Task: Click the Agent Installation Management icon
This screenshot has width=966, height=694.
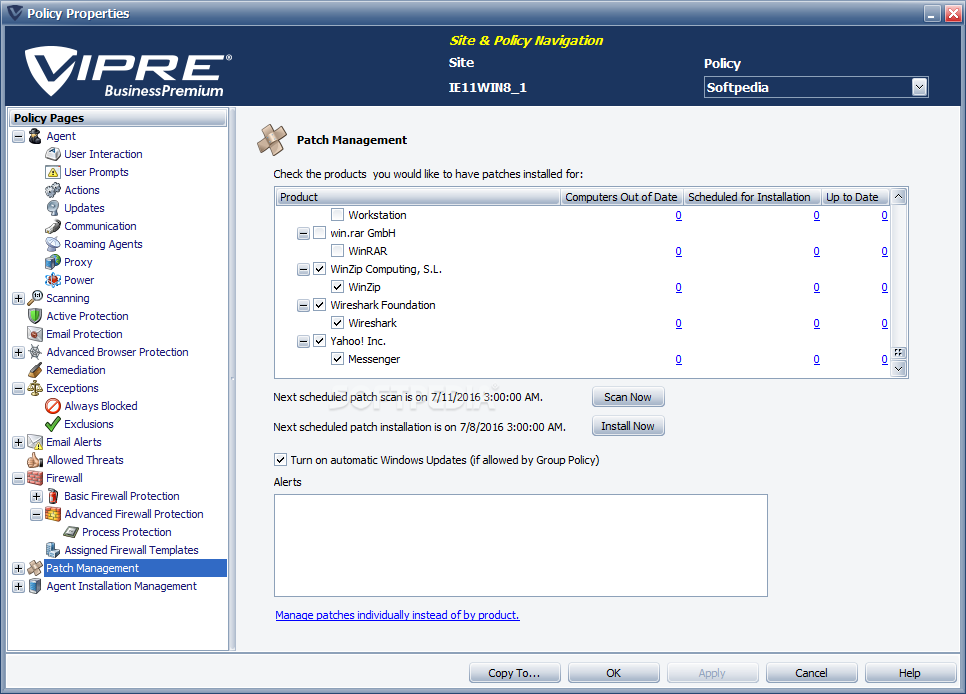Action: (x=35, y=586)
